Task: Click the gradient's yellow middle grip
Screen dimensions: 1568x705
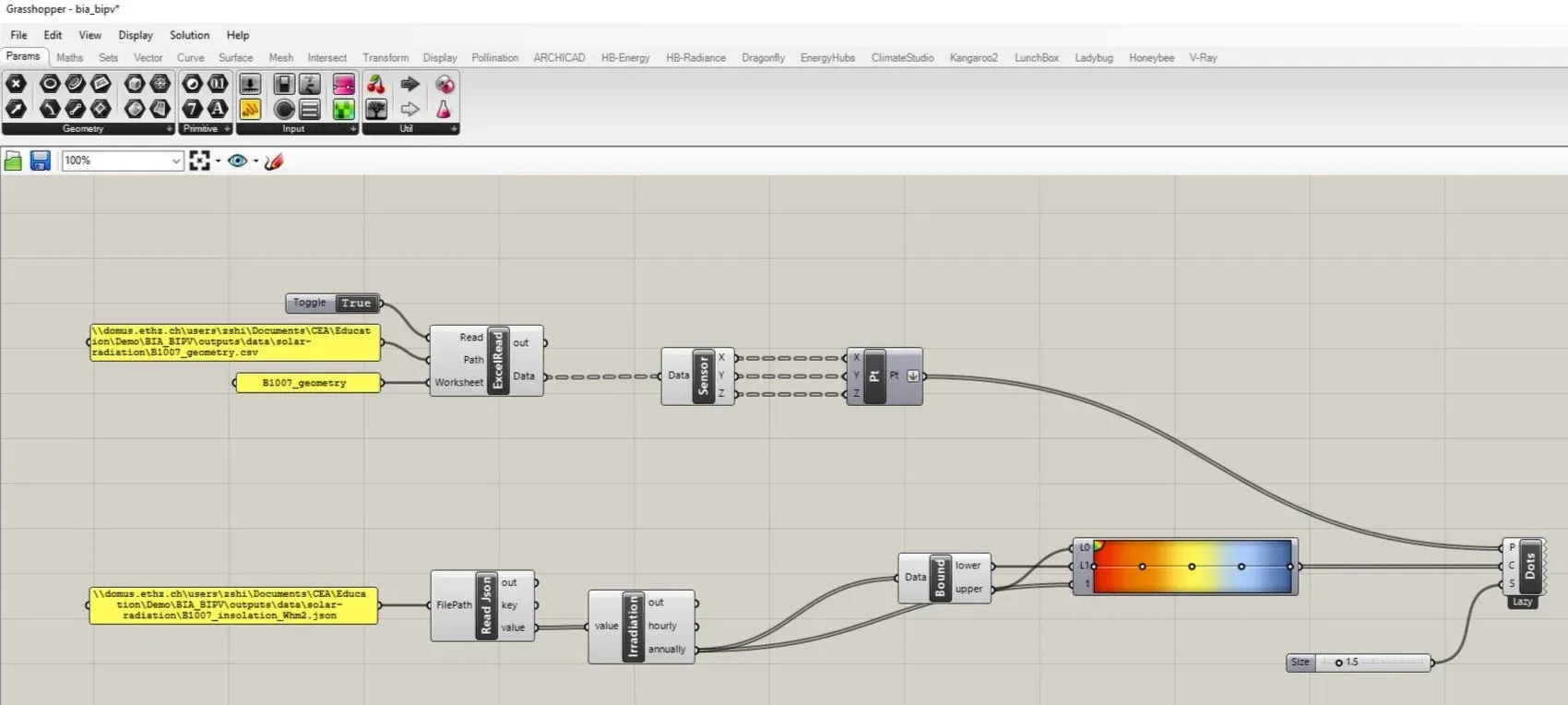Action: 1192,566
